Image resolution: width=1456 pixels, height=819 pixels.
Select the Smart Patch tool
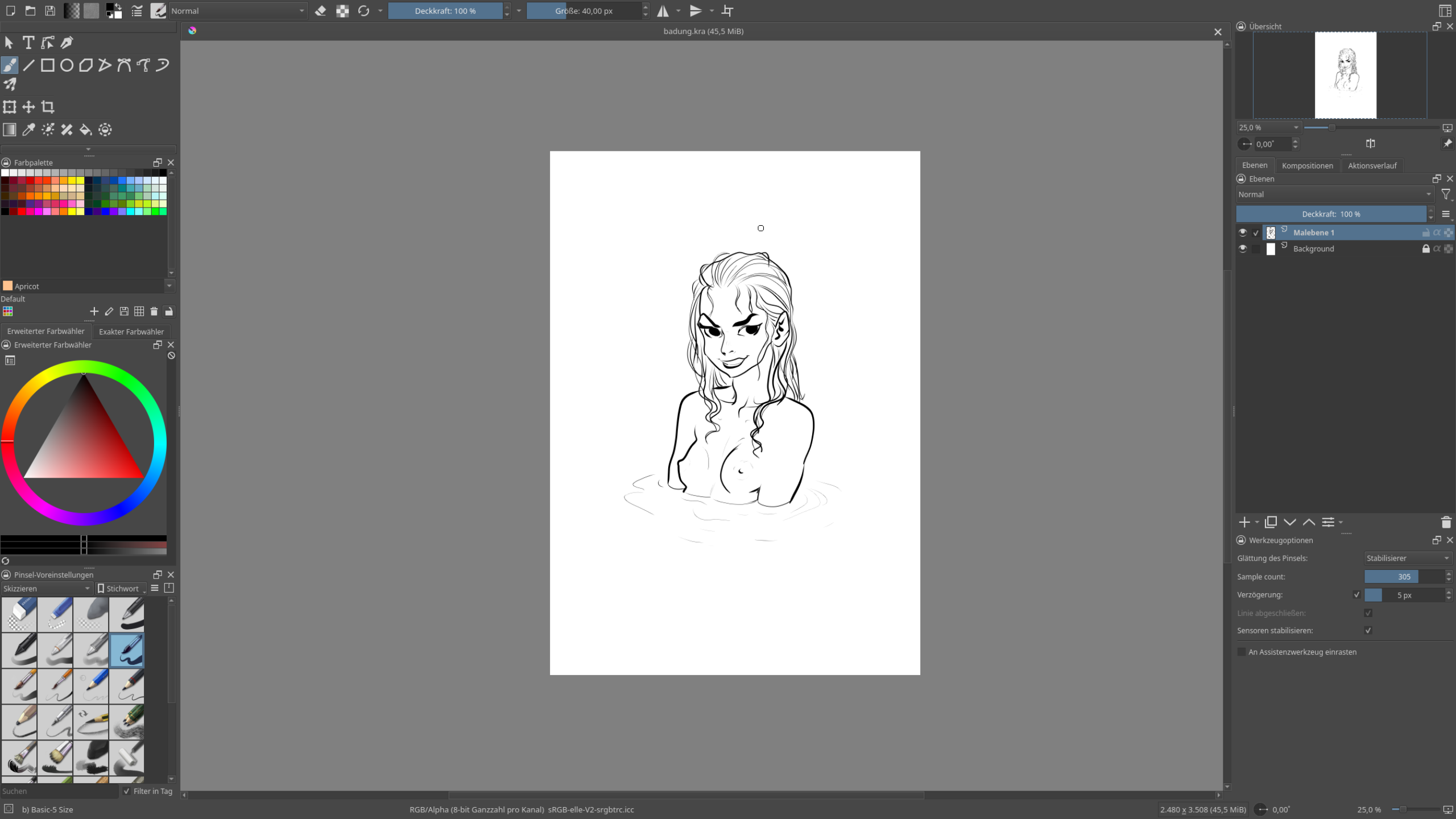pyautogui.click(x=67, y=130)
